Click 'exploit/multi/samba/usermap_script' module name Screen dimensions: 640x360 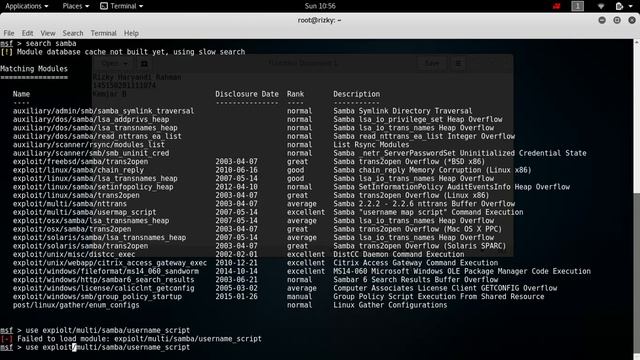pos(84,212)
